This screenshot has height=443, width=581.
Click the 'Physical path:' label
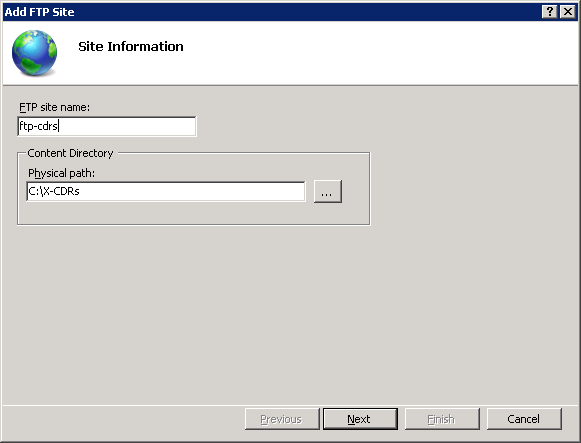(x=62, y=173)
